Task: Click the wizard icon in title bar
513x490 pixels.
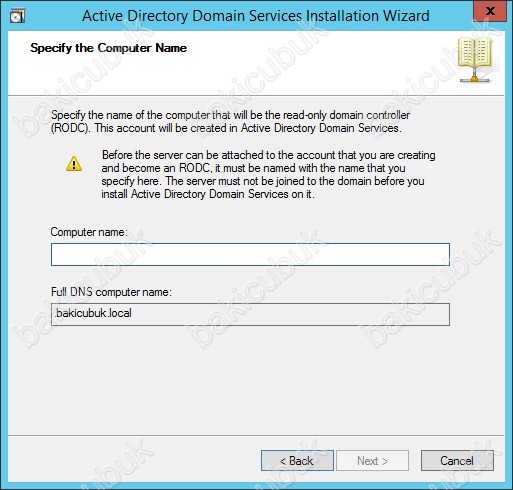Action: [17, 16]
